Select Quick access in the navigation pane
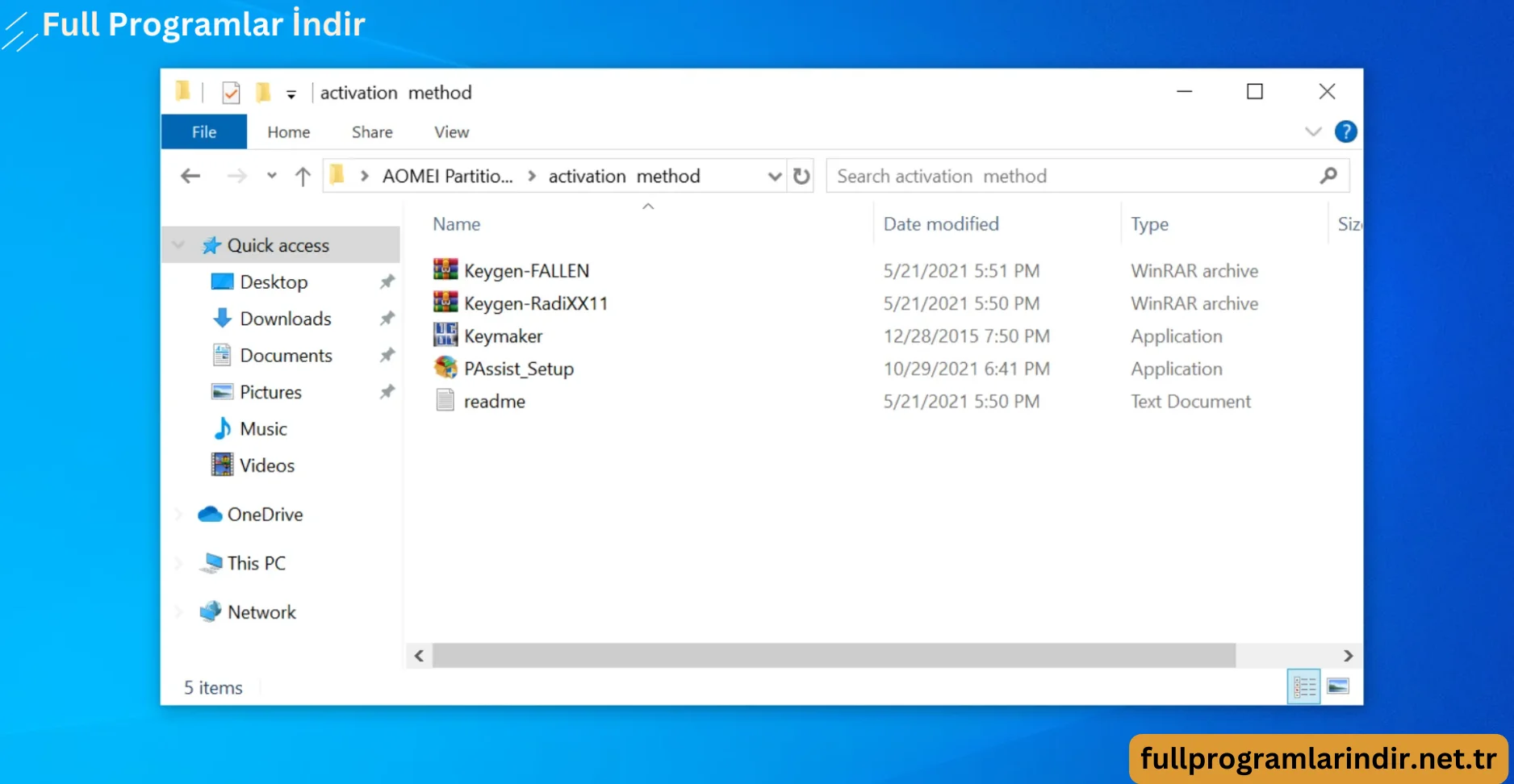This screenshot has width=1514, height=784. click(278, 245)
